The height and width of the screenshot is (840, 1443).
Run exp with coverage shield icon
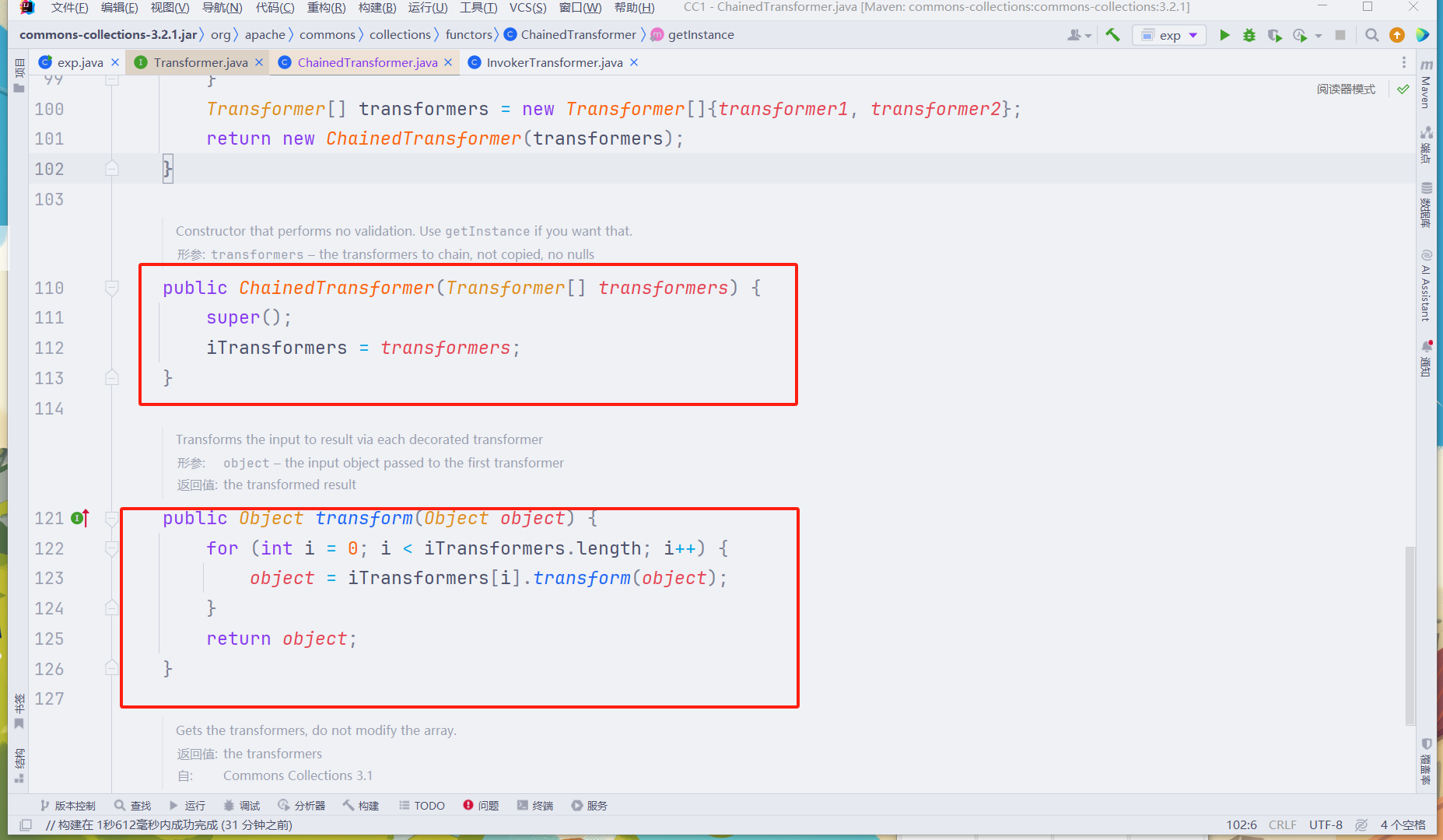1275,35
